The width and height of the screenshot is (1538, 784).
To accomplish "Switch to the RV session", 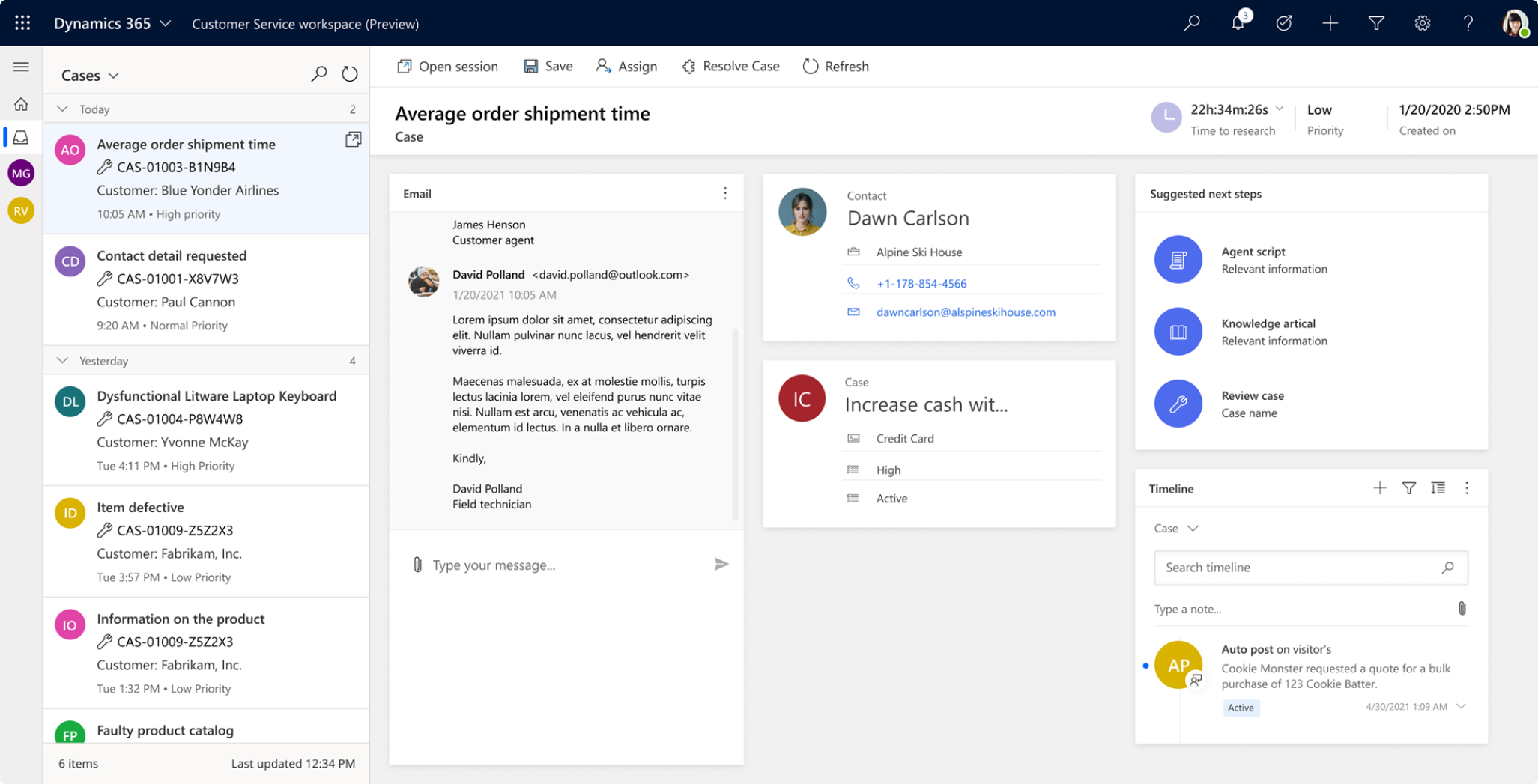I will [21, 211].
